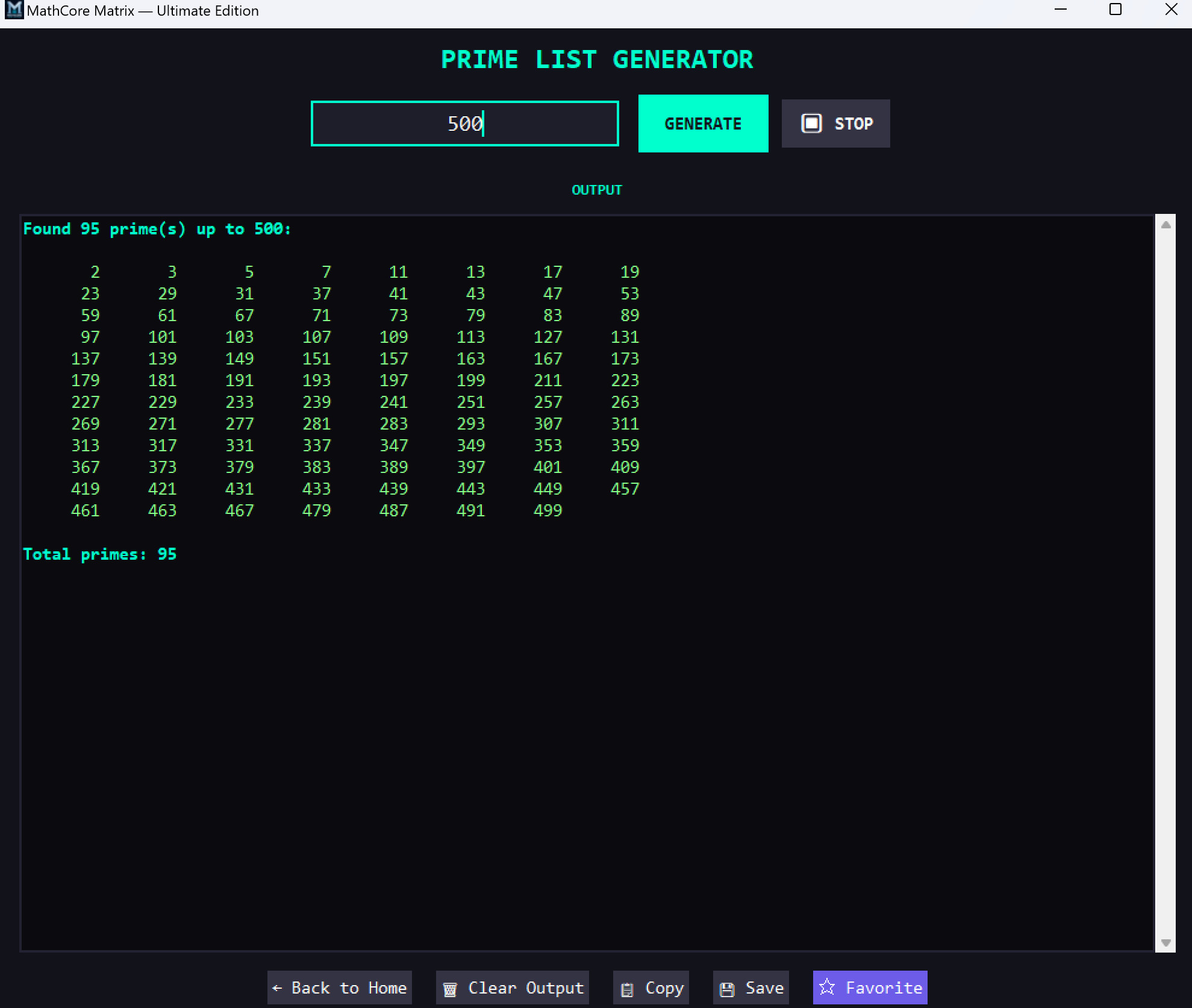This screenshot has height=1008, width=1192.
Task: Click the trash icon on Clear Output
Action: (450, 989)
